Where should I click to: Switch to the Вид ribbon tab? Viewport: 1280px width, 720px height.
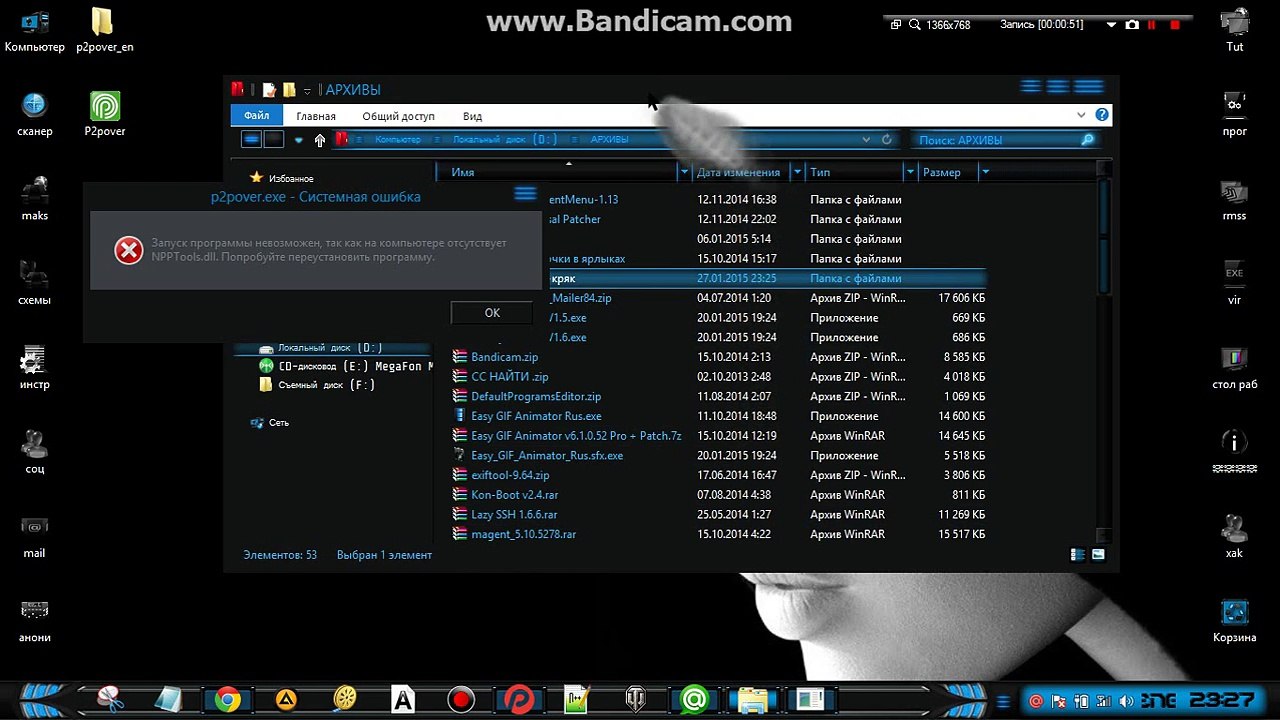pos(472,116)
